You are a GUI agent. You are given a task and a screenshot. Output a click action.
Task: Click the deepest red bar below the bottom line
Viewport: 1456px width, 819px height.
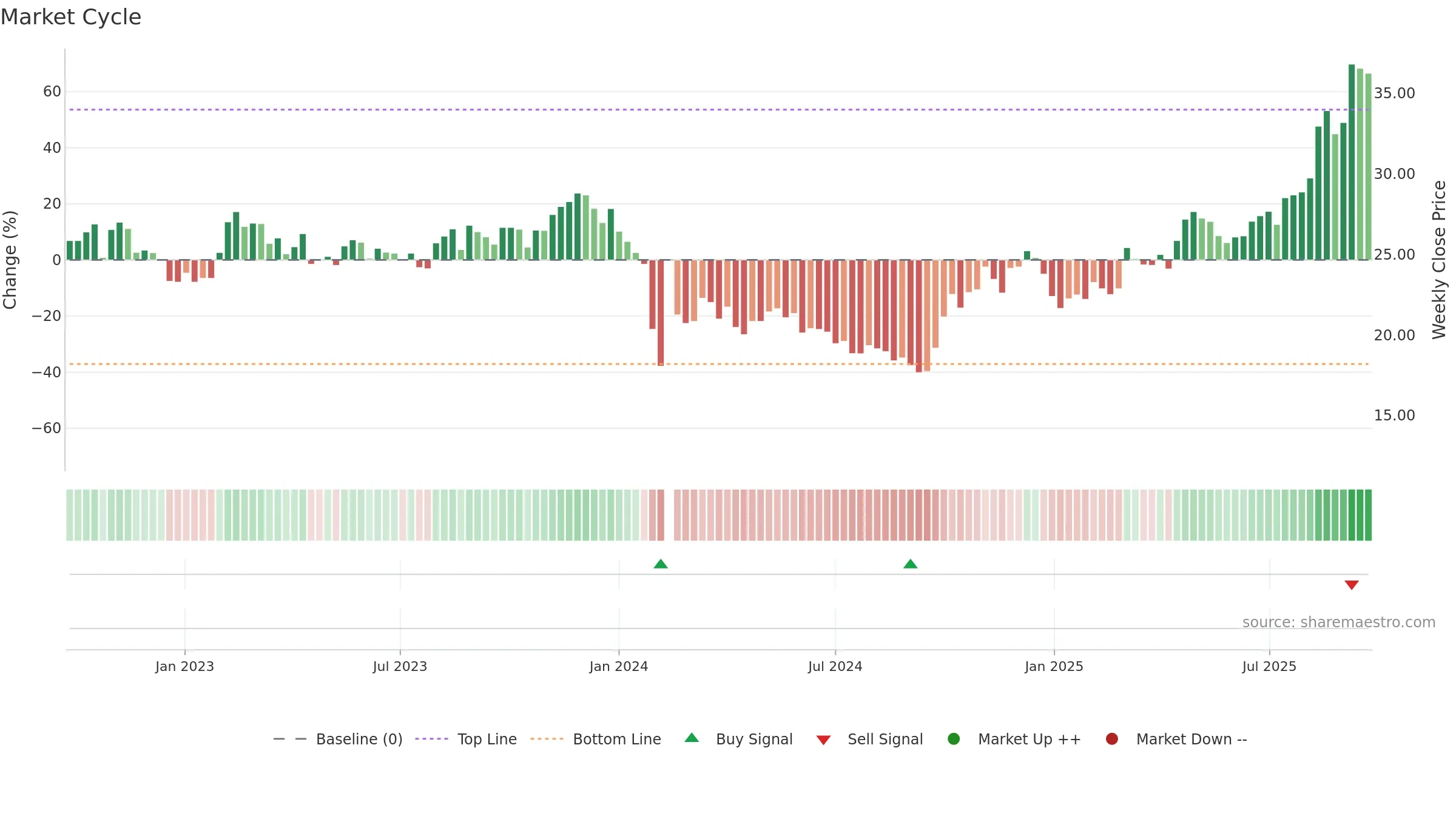919,316
